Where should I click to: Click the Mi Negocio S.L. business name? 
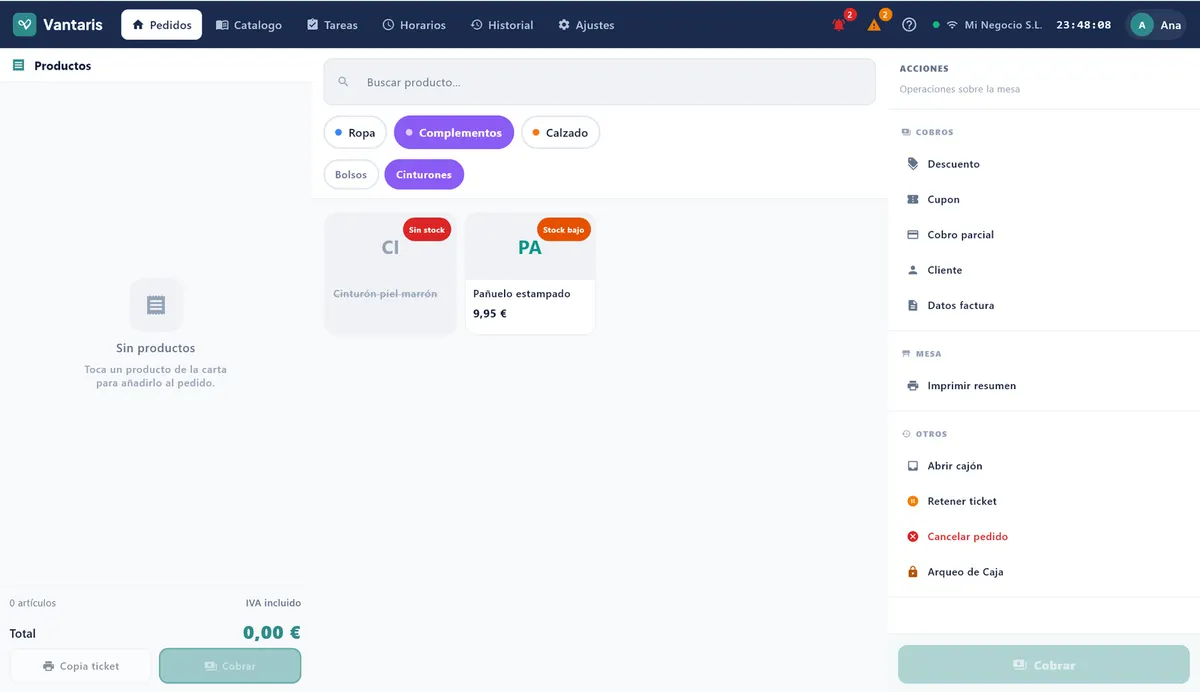click(1003, 25)
